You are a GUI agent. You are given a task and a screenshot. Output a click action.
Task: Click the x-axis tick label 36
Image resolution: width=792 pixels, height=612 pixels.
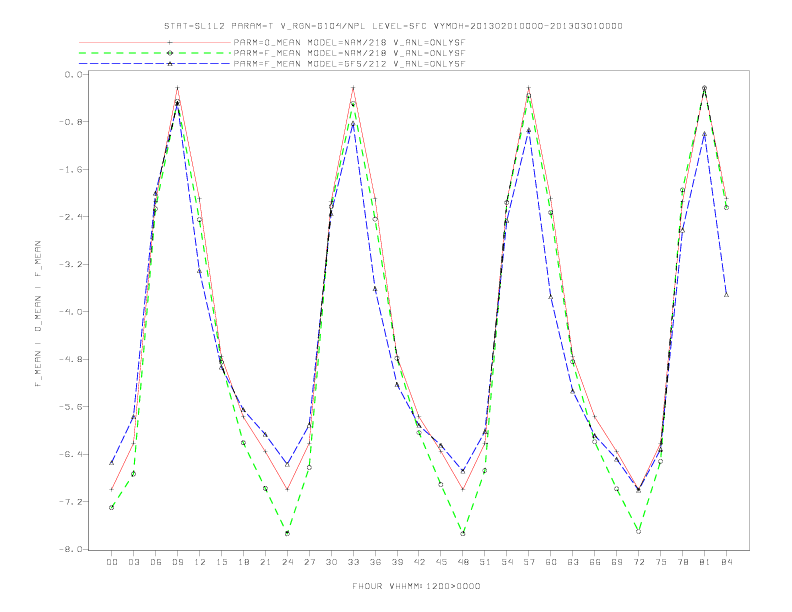pos(375,562)
